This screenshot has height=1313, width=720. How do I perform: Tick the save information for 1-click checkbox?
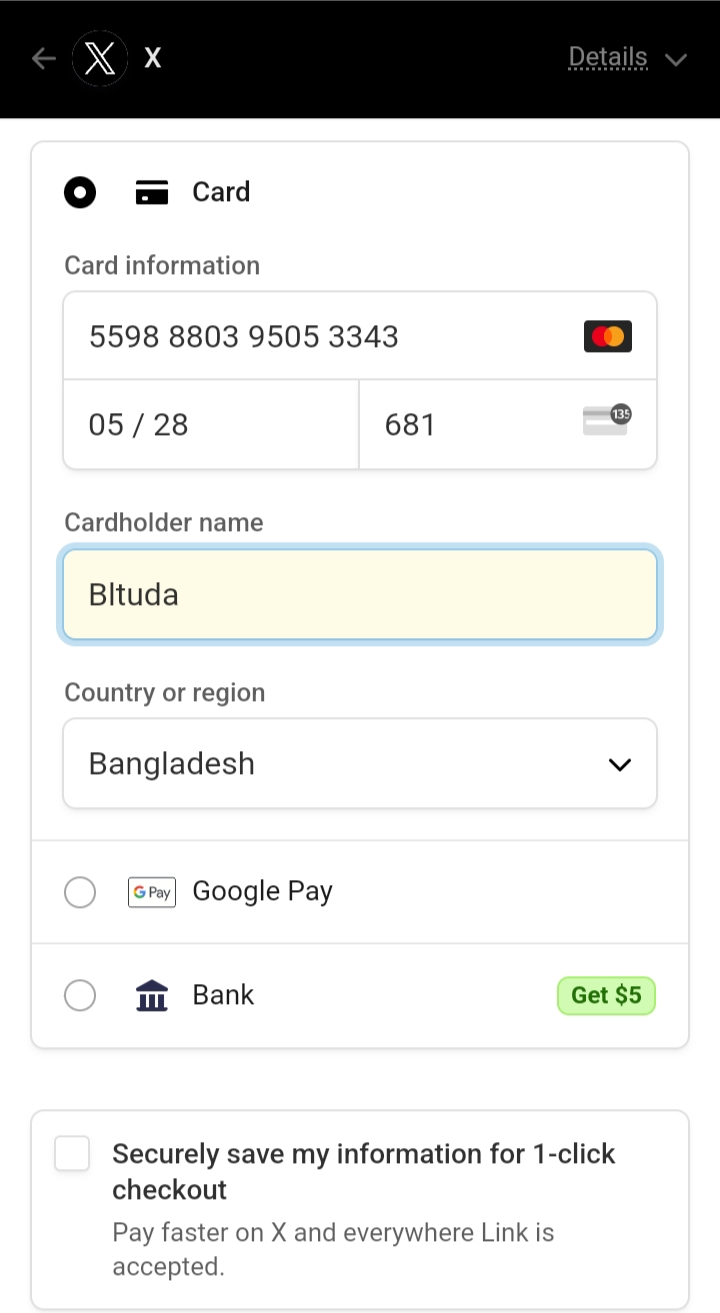pyautogui.click(x=73, y=1154)
